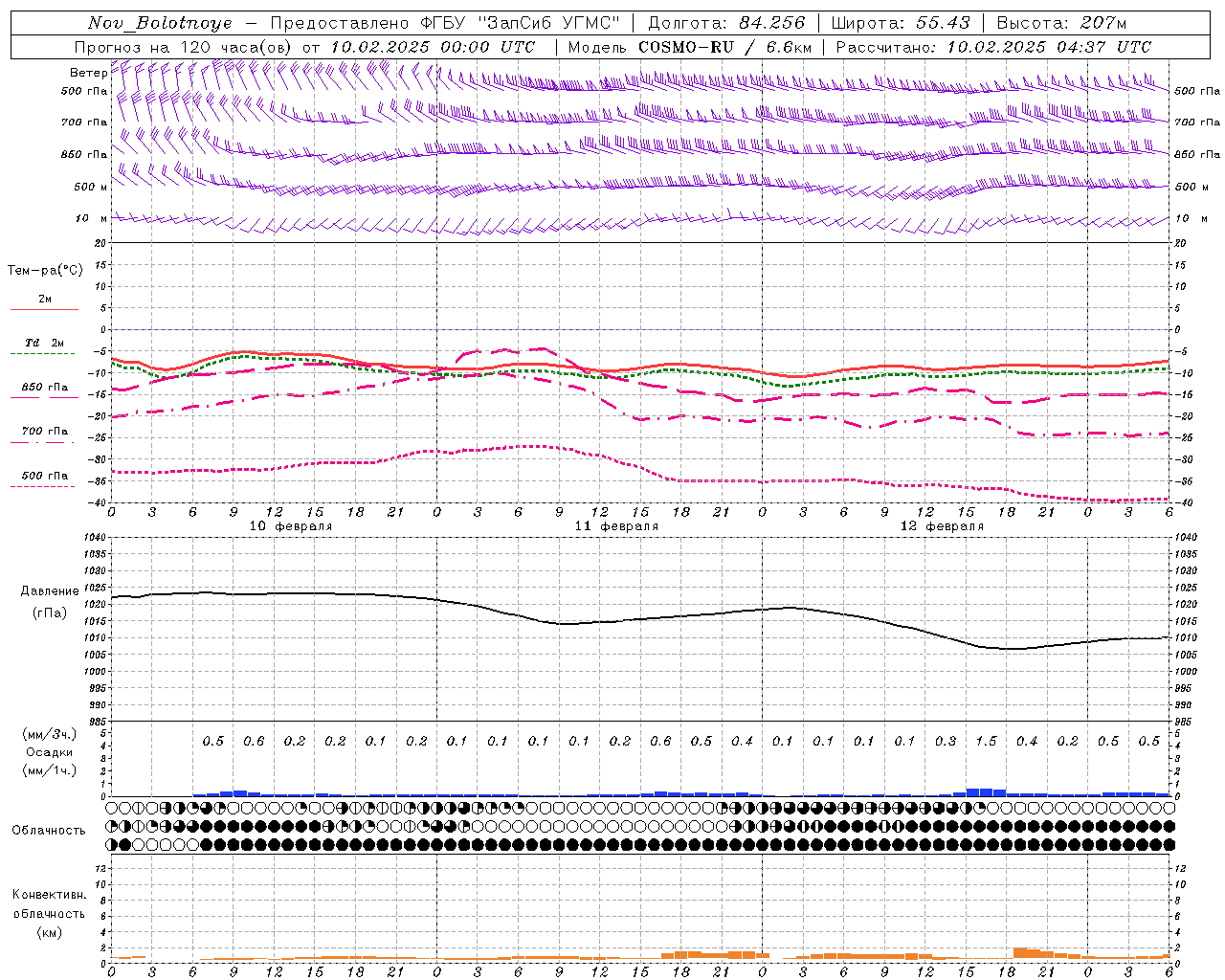Click the -40 value on right temperature axis
The height and width of the screenshot is (980, 1225).
point(1183,503)
